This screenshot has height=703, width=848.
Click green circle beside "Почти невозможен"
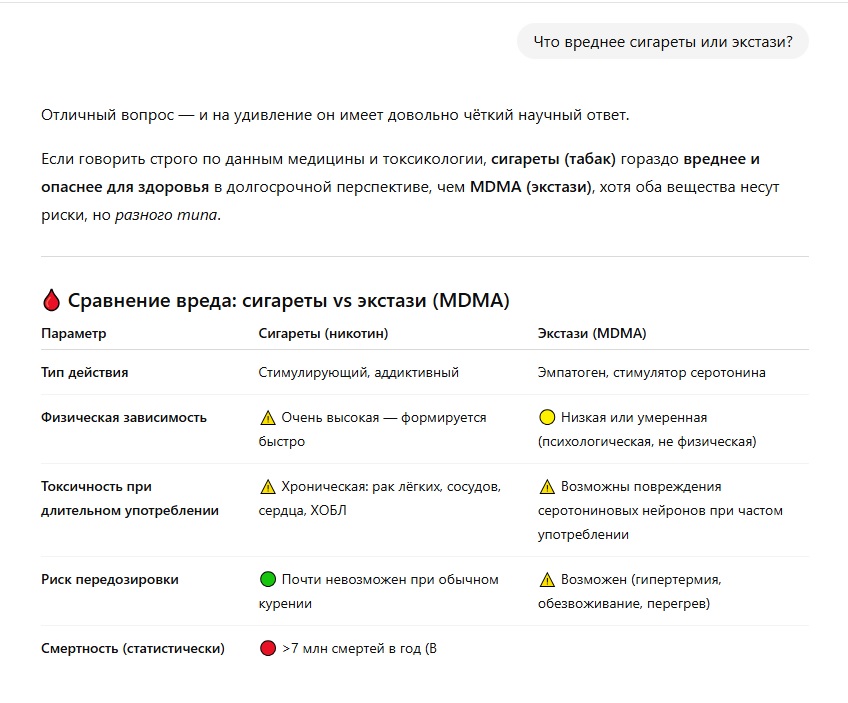tap(267, 579)
